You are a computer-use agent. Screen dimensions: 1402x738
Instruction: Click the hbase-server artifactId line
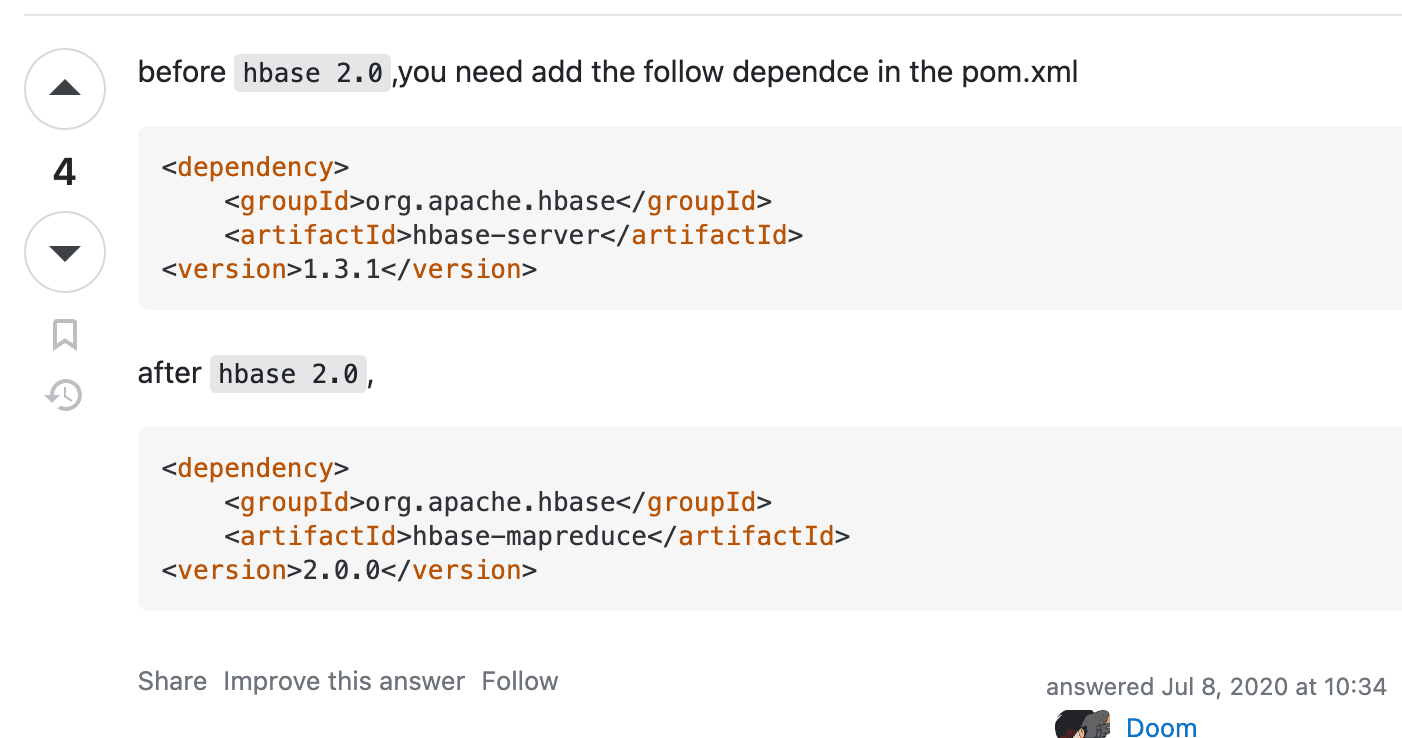click(514, 235)
